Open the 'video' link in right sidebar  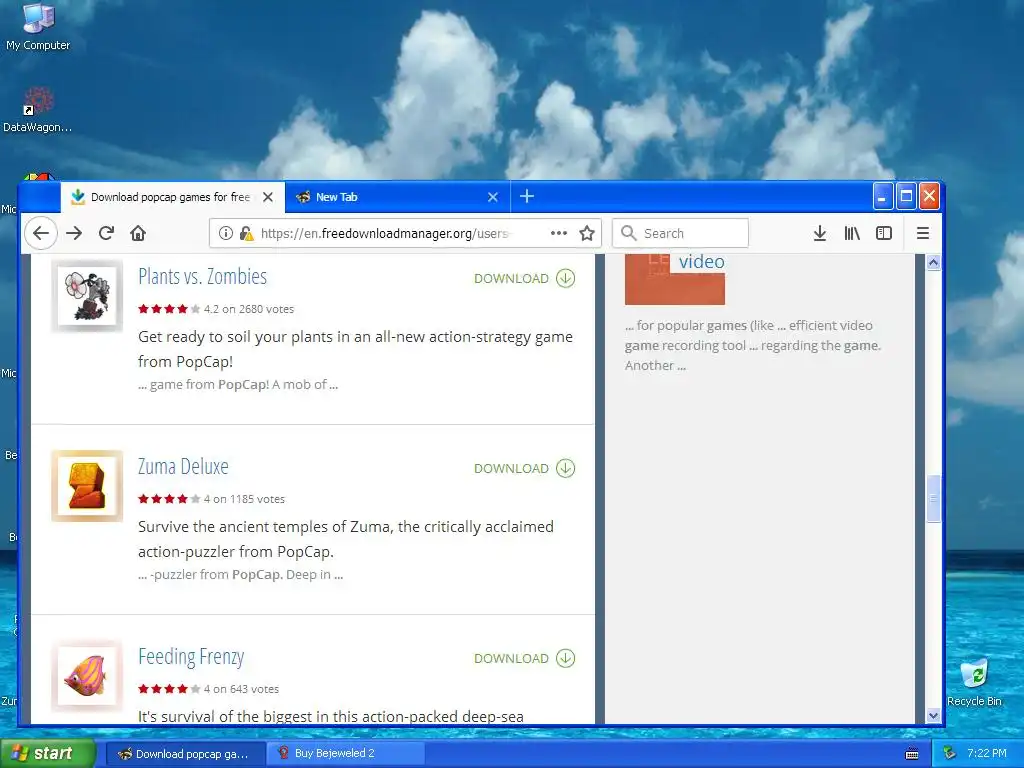(701, 261)
